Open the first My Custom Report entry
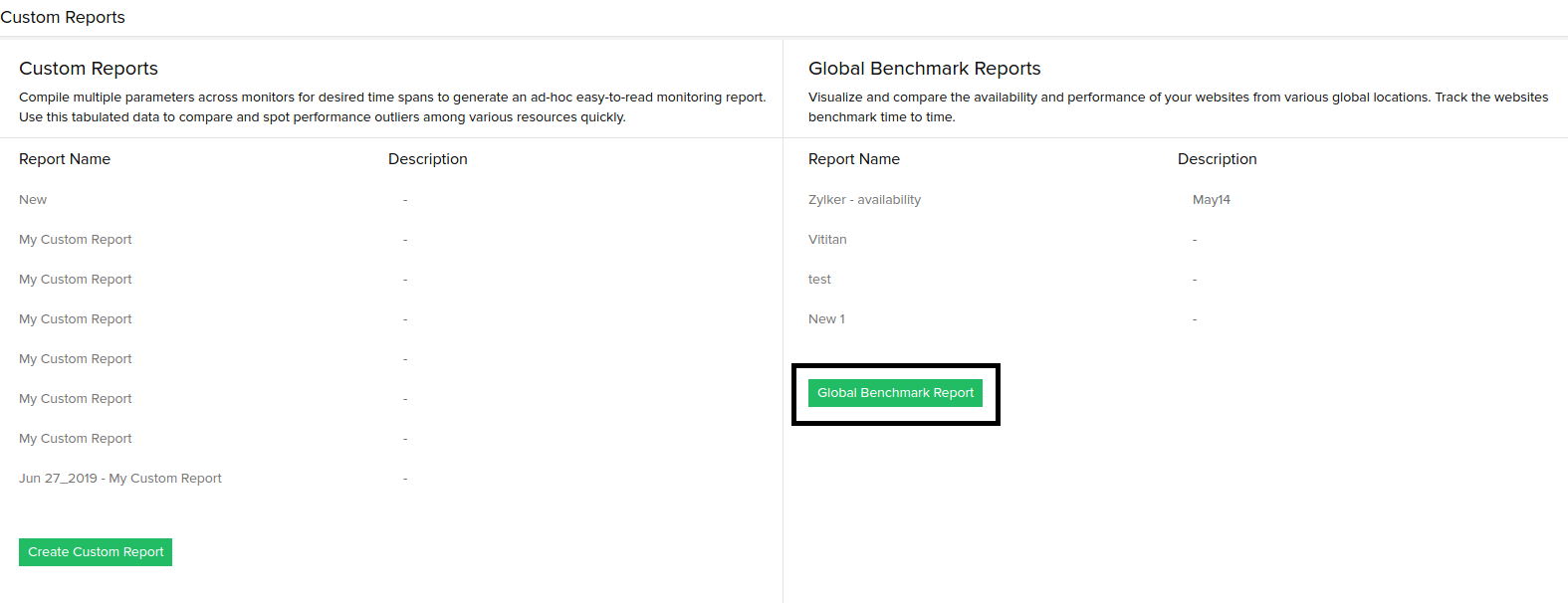Viewport: 1568px width, 603px height. [76, 240]
